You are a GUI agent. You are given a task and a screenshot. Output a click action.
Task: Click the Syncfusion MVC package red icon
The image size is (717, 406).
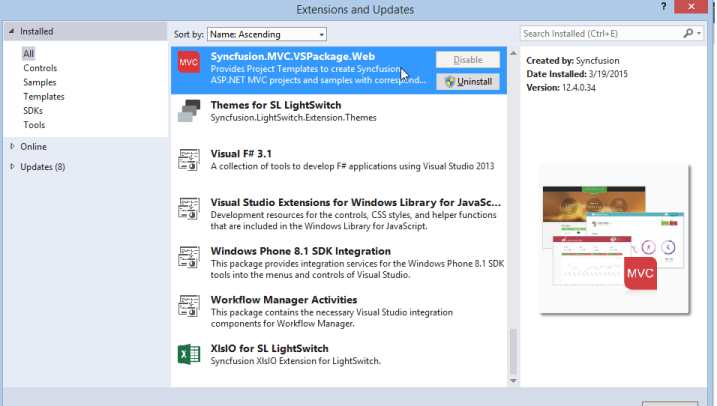[188, 62]
